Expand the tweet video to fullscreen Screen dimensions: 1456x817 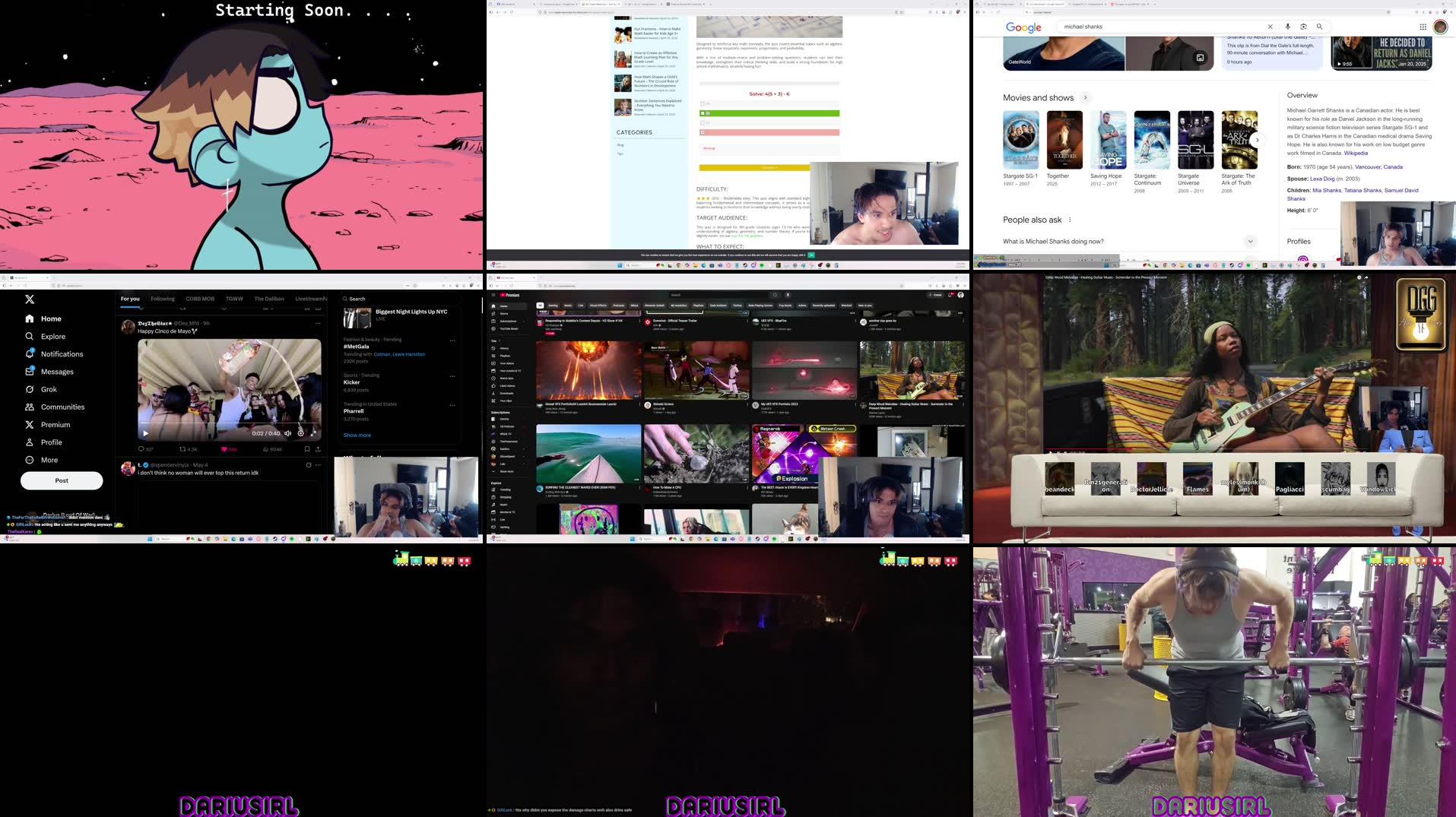(313, 433)
